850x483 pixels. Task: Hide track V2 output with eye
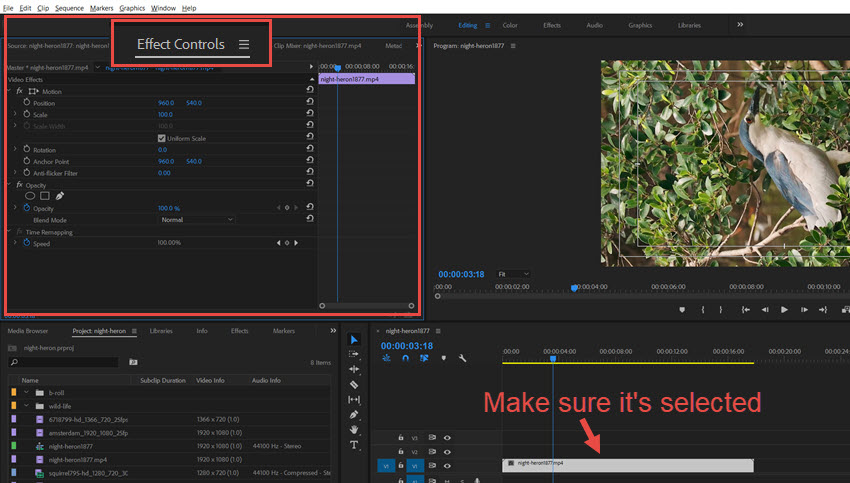point(447,452)
